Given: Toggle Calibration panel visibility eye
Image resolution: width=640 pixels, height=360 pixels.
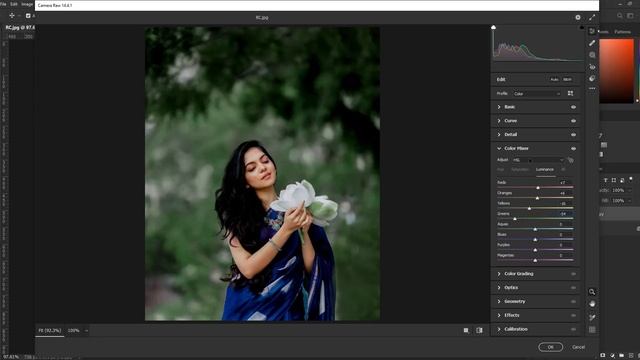Looking at the screenshot, I should click(x=573, y=329).
